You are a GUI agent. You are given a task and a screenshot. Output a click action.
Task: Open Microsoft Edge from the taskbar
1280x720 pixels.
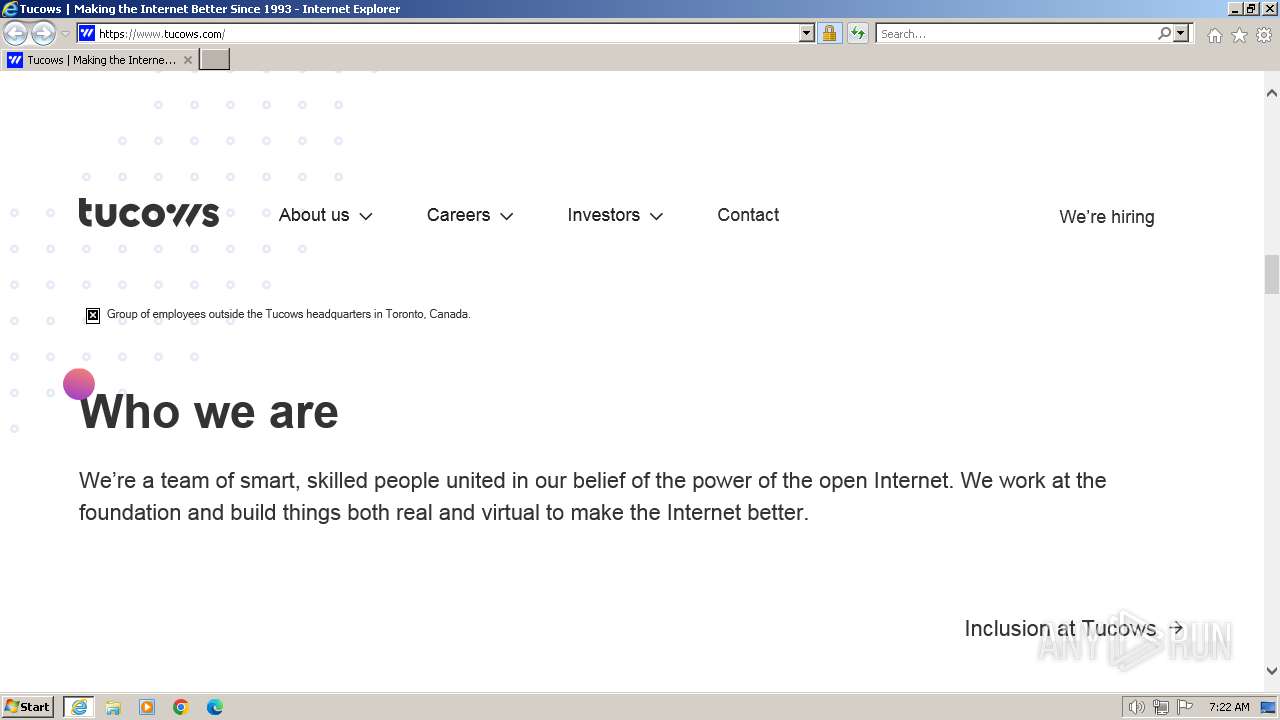click(215, 707)
